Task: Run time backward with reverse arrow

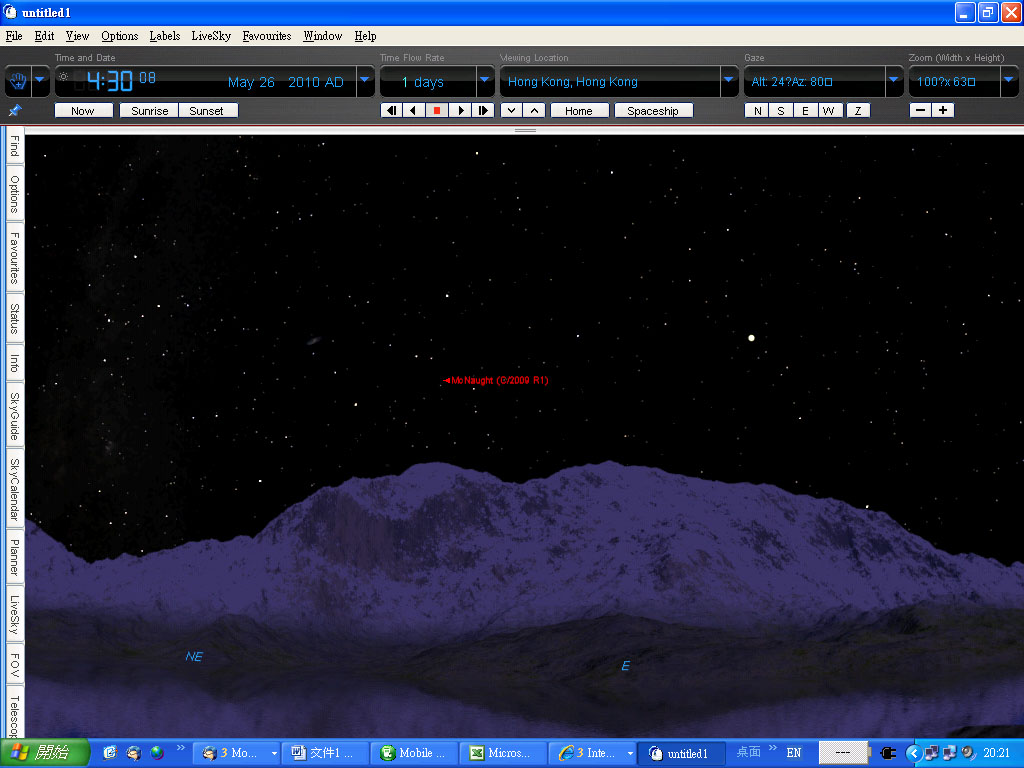Action: coord(414,111)
